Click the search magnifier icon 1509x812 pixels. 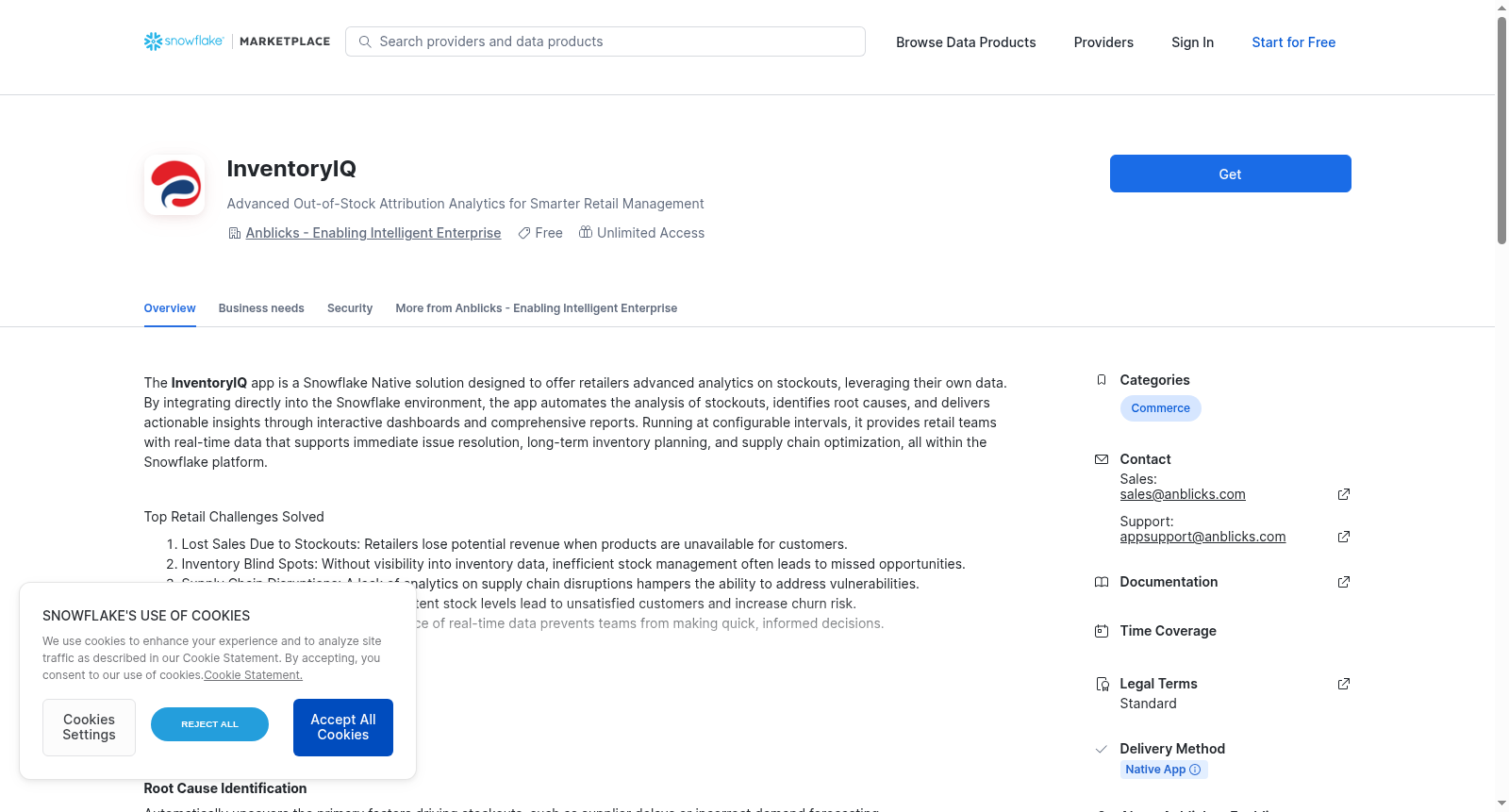click(x=365, y=41)
